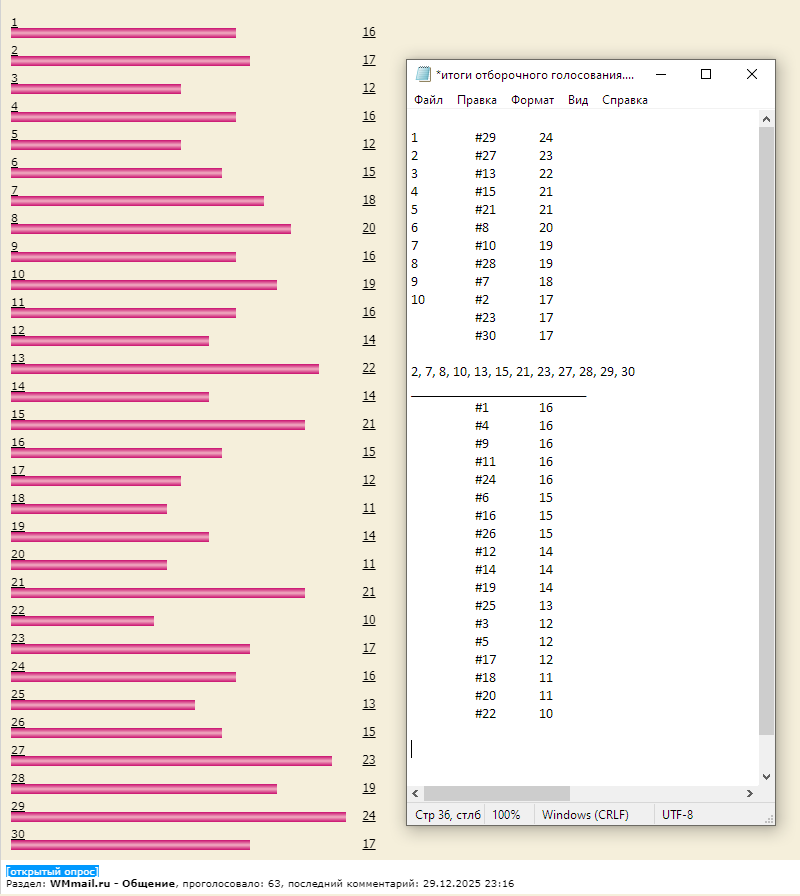Minimize the Notepad window
Viewport: 800px width, 896px height.
click(x=660, y=74)
